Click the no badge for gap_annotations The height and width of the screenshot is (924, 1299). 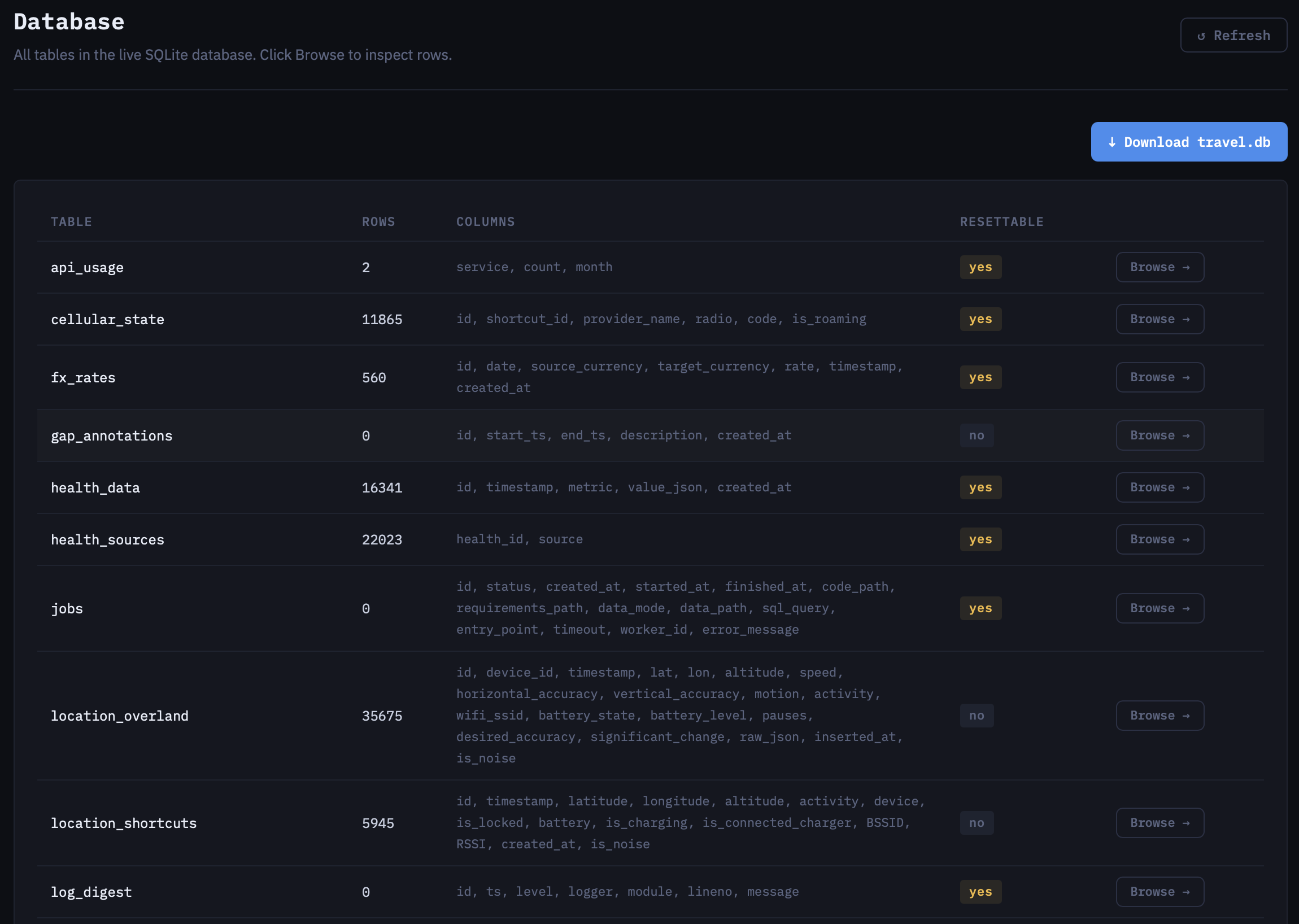[x=976, y=435]
